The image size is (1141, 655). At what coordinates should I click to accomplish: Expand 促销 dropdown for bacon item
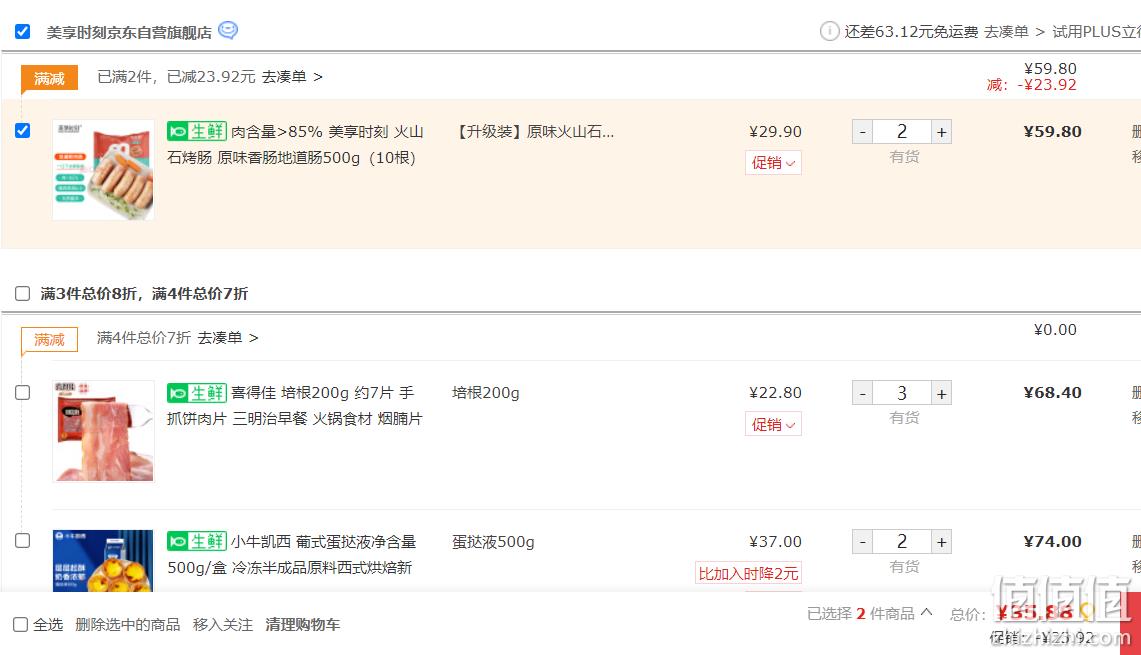click(x=773, y=424)
